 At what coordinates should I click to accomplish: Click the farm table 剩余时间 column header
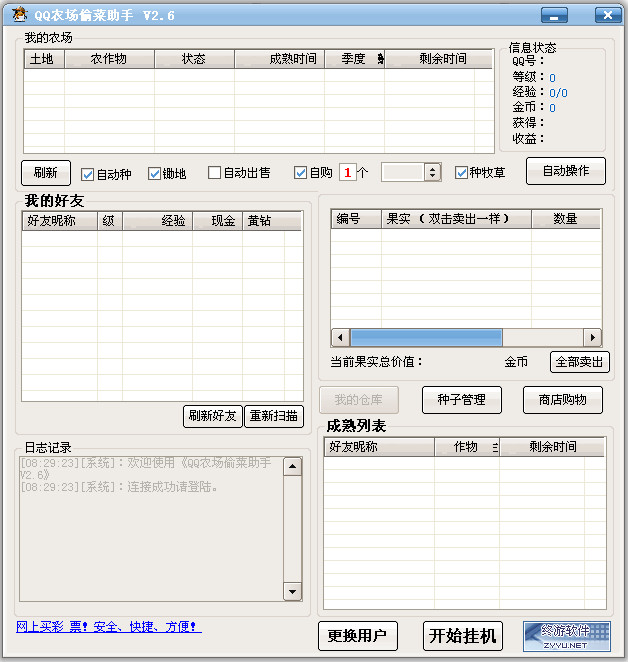438,59
